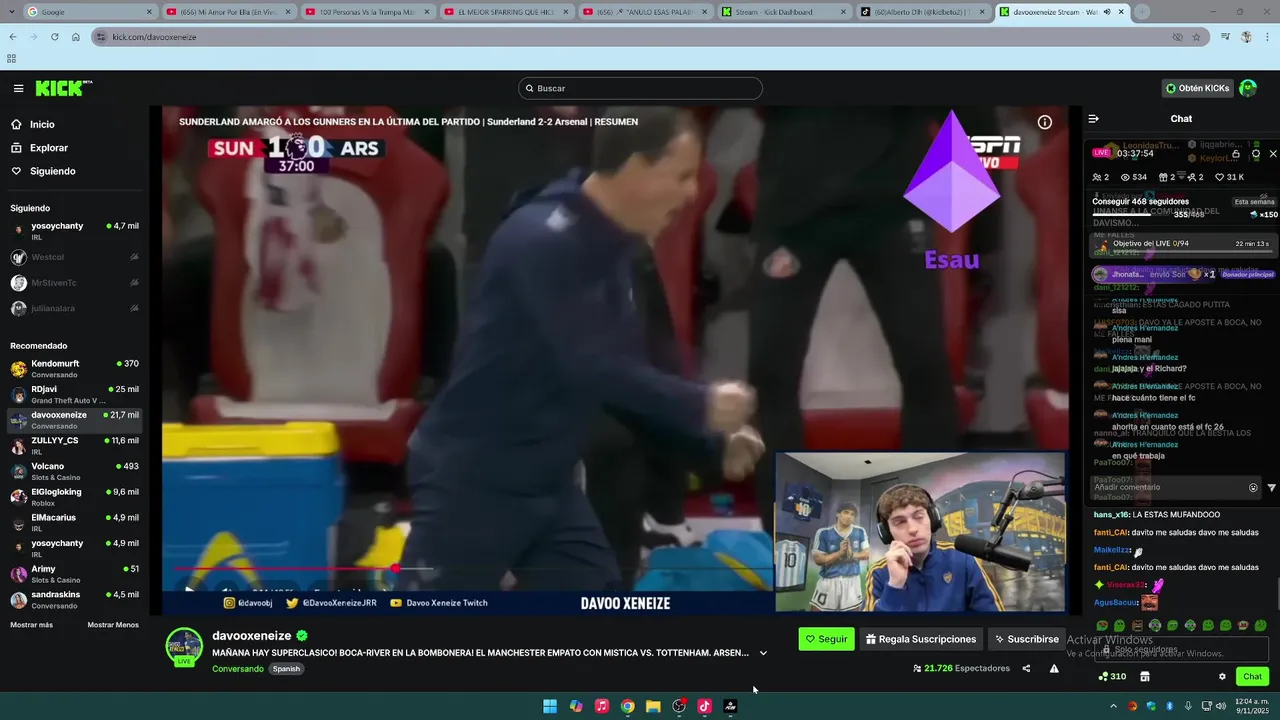Bookmark this page with star icon
The width and height of the screenshot is (1280, 720).
1196,37
